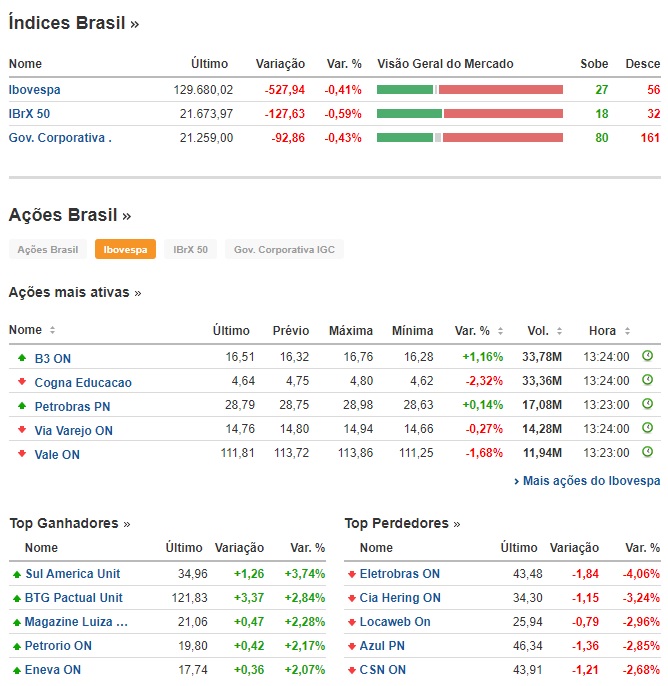This screenshot has height=686, width=668.
Task: Open Via Varejo ON stock page
Action: [73, 431]
